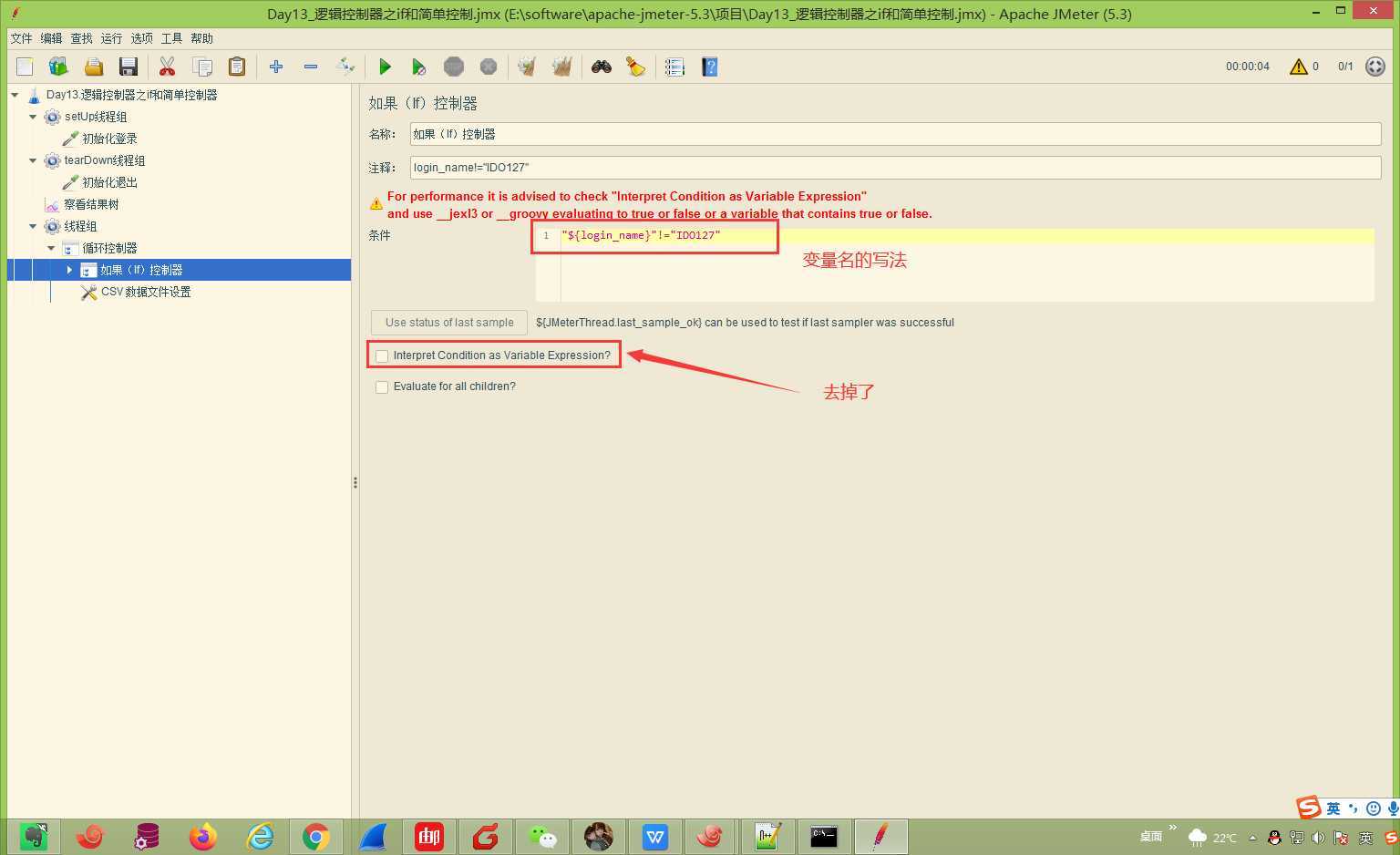Click the Cut scissors icon
Screen dimensions: 1400x855
[167, 67]
